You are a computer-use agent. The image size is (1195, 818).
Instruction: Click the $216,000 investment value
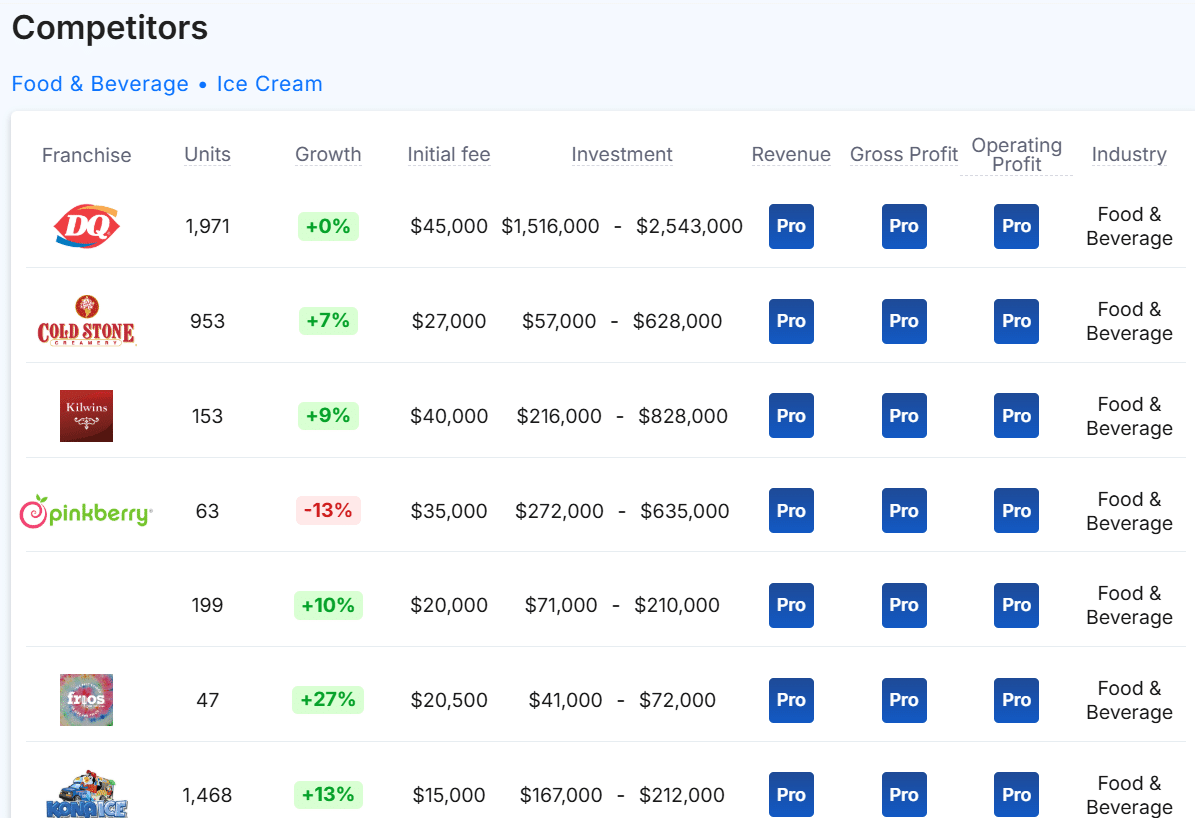[x=559, y=416]
